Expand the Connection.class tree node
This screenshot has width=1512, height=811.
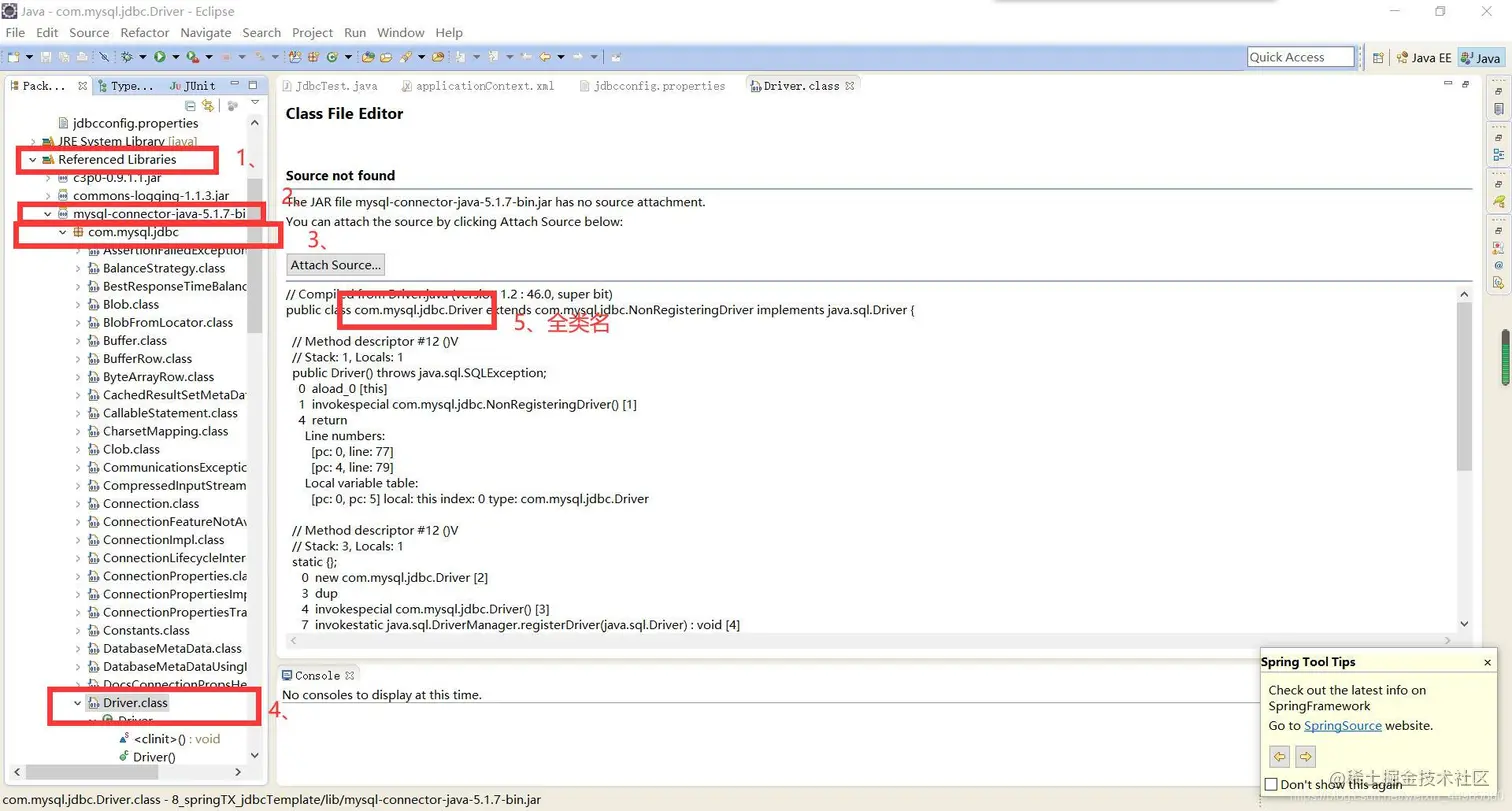[78, 504]
